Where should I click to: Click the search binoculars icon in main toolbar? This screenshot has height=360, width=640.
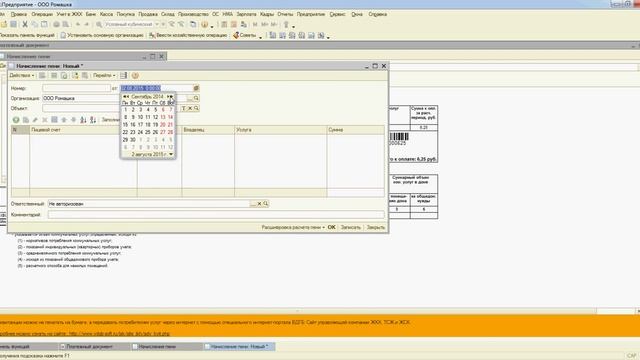pos(99,24)
